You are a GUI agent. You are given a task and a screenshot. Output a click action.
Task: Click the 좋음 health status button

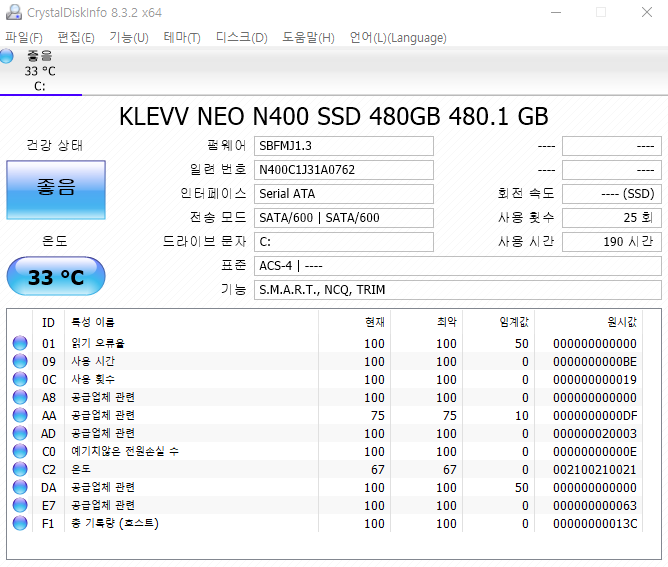click(x=56, y=190)
